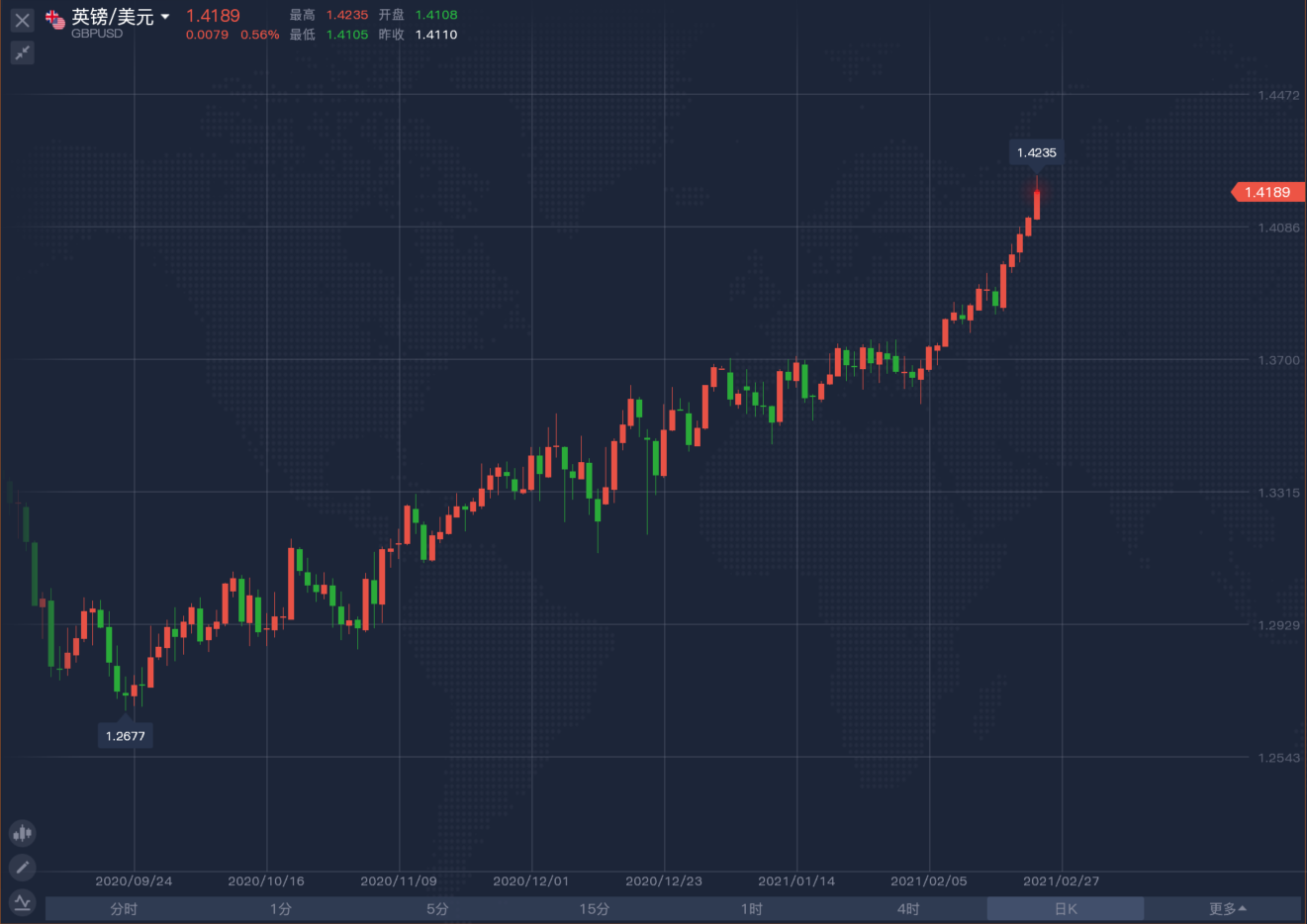The width and height of the screenshot is (1307, 924).
Task: Click the large price 1.4189 in header
Action: [213, 16]
